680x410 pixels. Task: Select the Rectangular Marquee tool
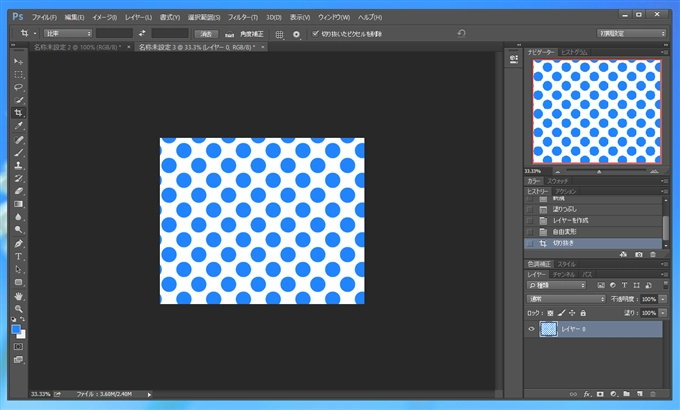click(x=18, y=75)
